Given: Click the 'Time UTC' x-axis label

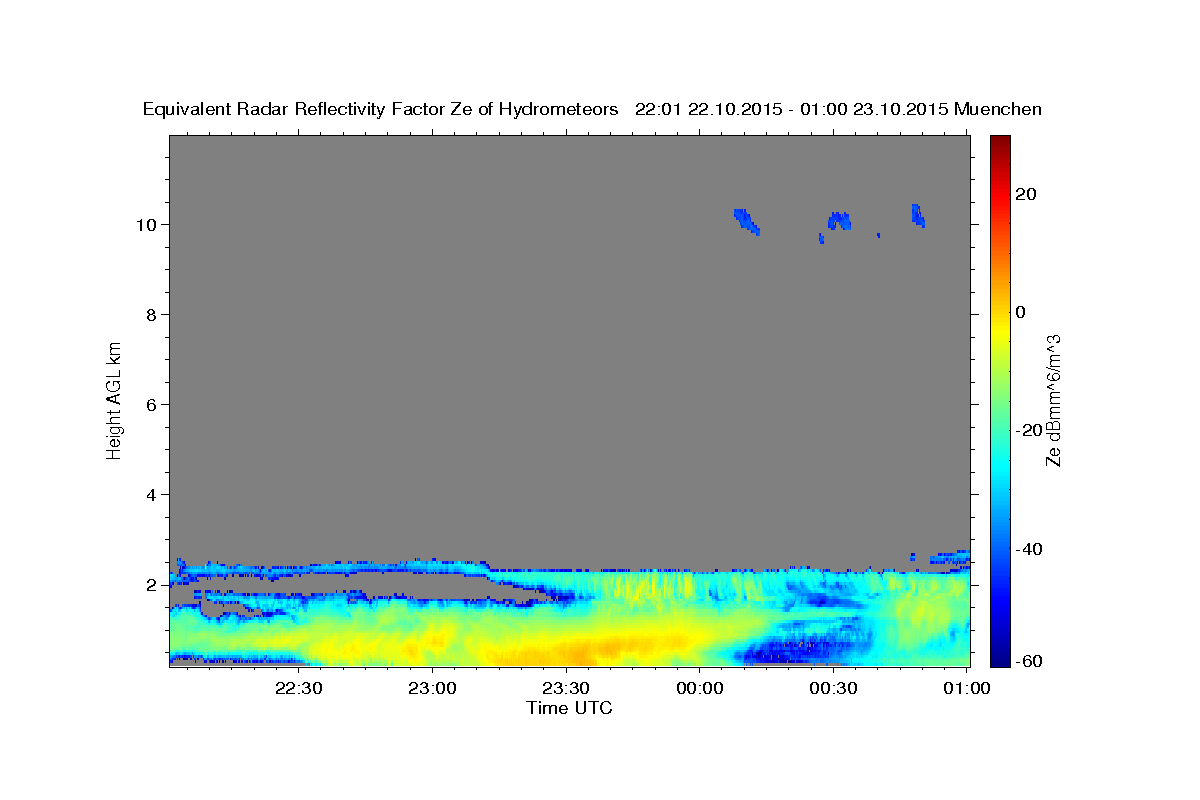Looking at the screenshot, I should [x=569, y=708].
